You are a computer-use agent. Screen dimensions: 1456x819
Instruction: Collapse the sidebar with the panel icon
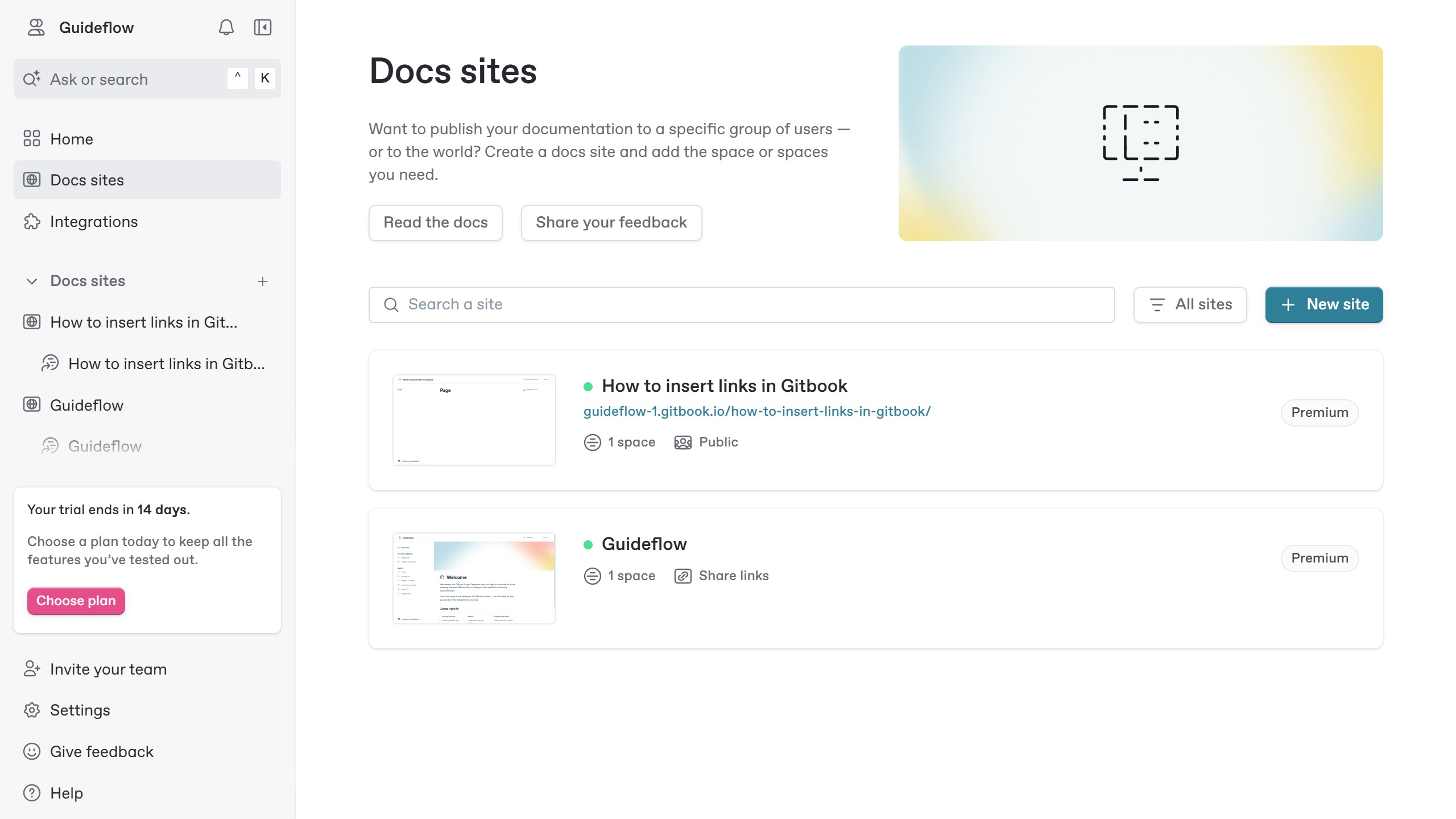point(263,27)
